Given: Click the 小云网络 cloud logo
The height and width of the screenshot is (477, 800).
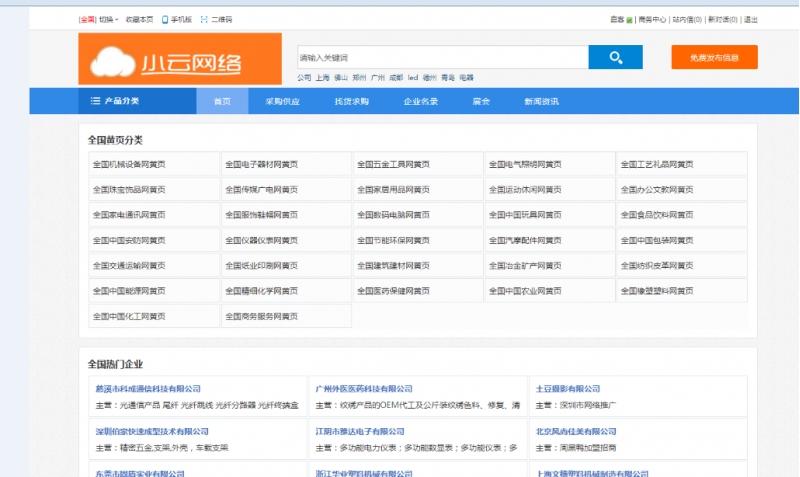Looking at the screenshot, I should pos(180,59).
